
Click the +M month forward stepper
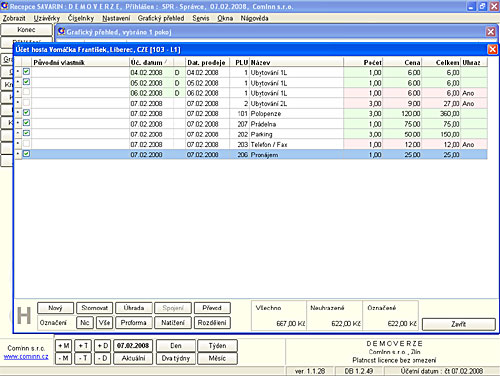tap(63, 346)
